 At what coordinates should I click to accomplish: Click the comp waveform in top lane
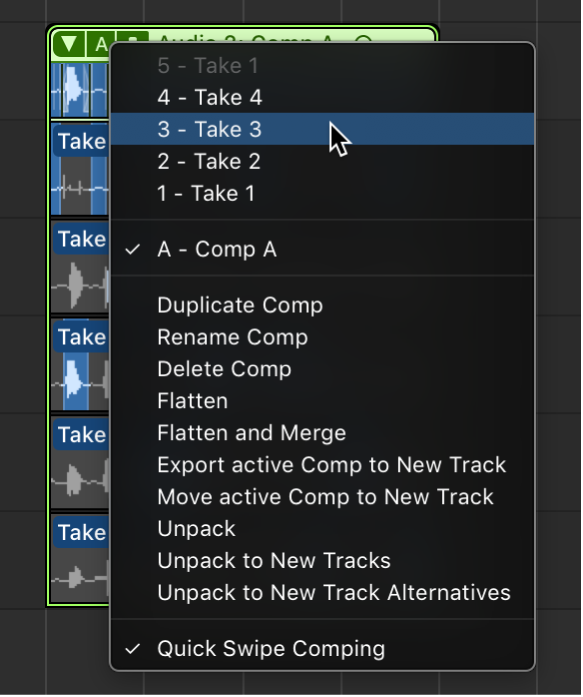click(80, 90)
